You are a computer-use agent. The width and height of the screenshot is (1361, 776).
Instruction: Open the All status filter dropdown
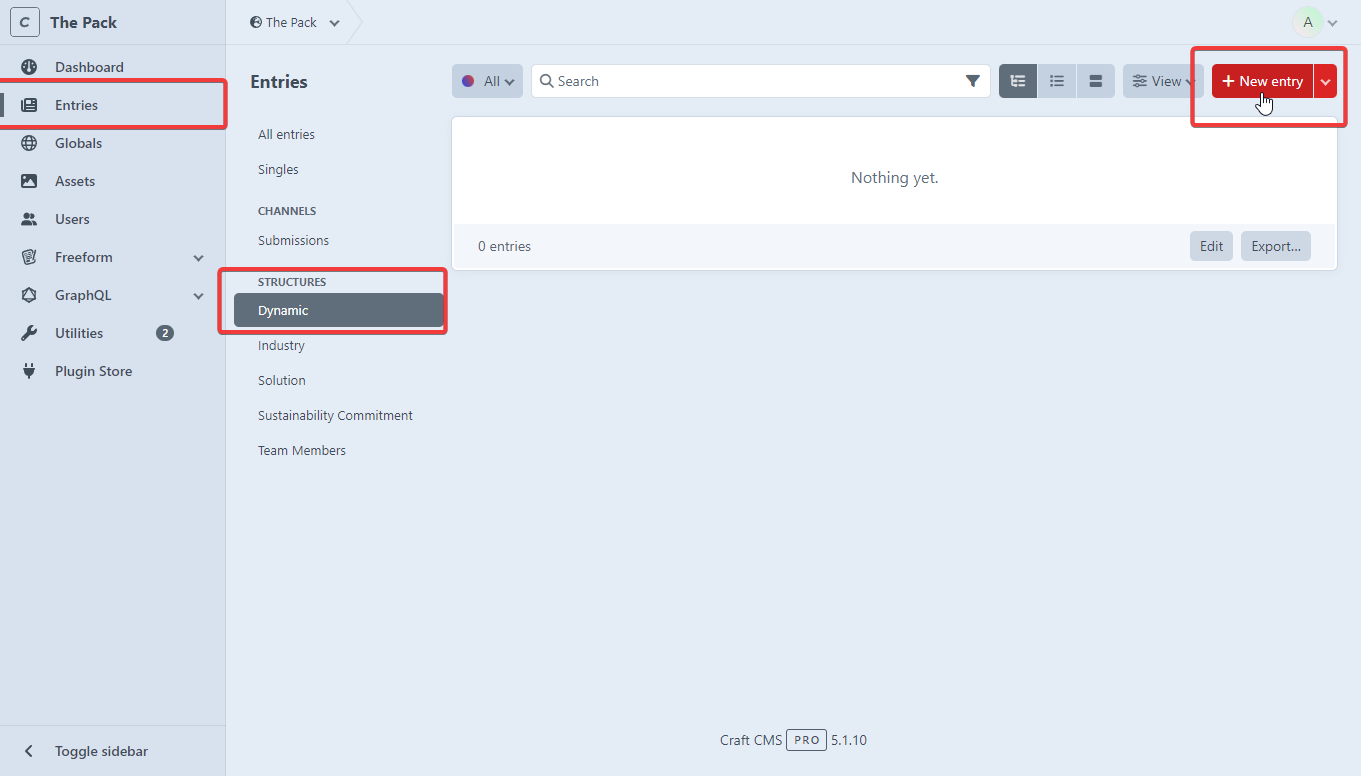point(487,81)
